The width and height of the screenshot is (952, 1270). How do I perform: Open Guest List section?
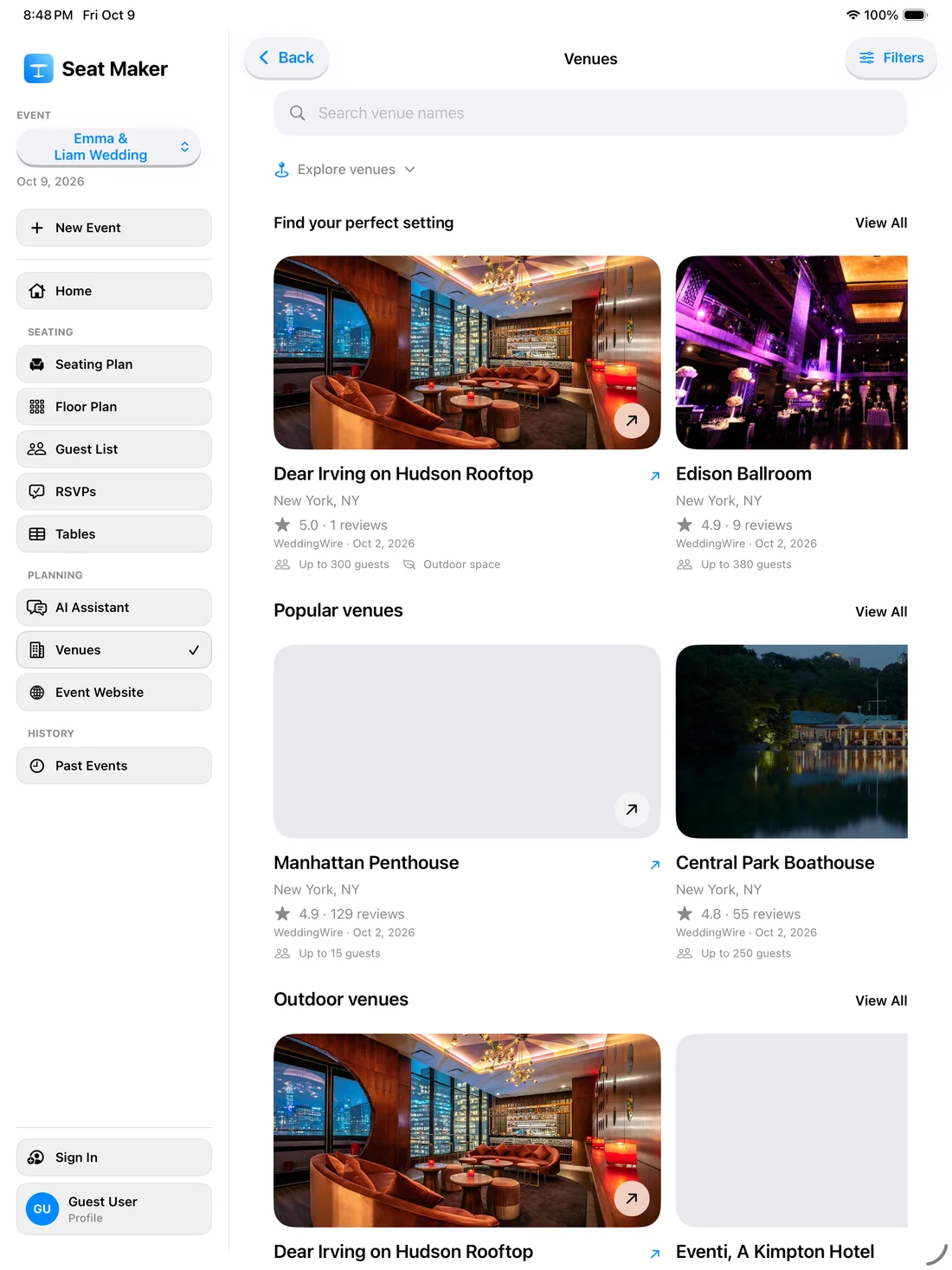coord(114,449)
